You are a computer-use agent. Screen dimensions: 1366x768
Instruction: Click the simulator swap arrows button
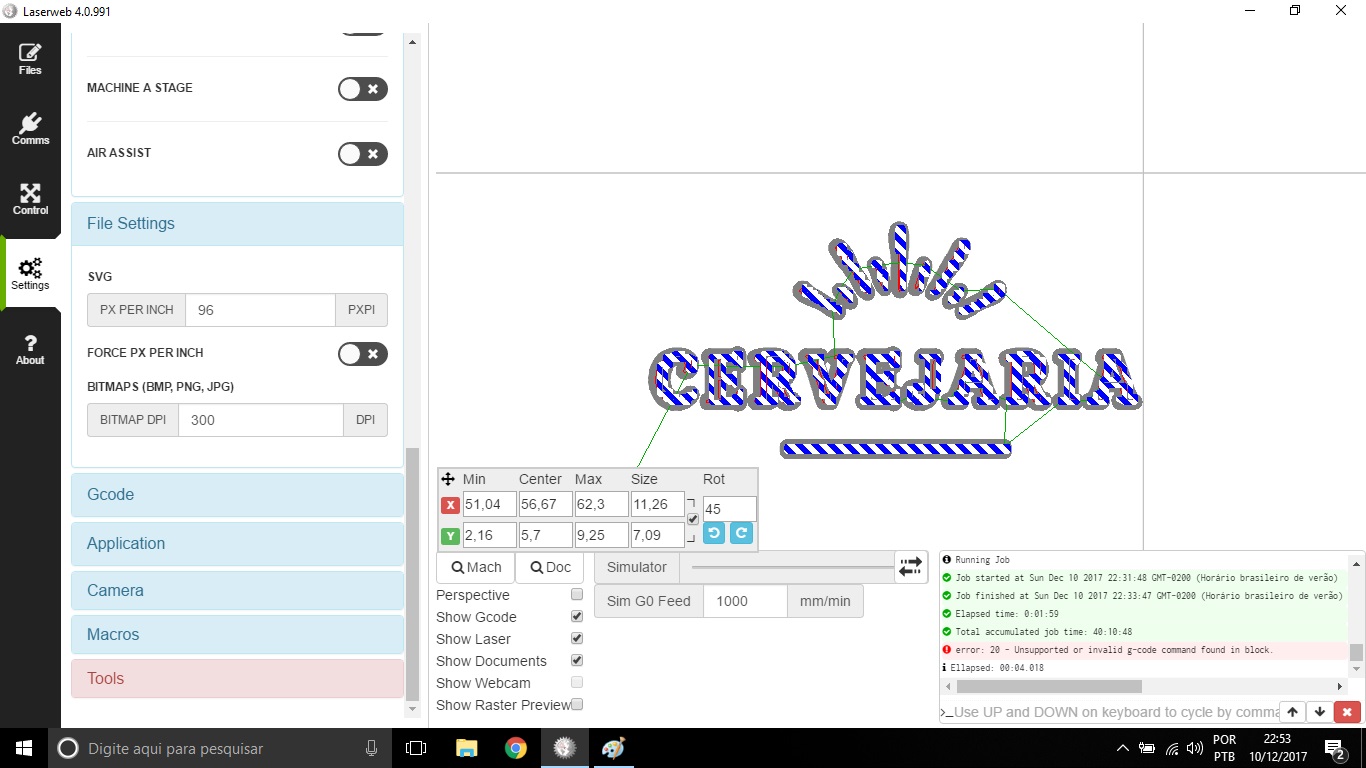click(910, 567)
